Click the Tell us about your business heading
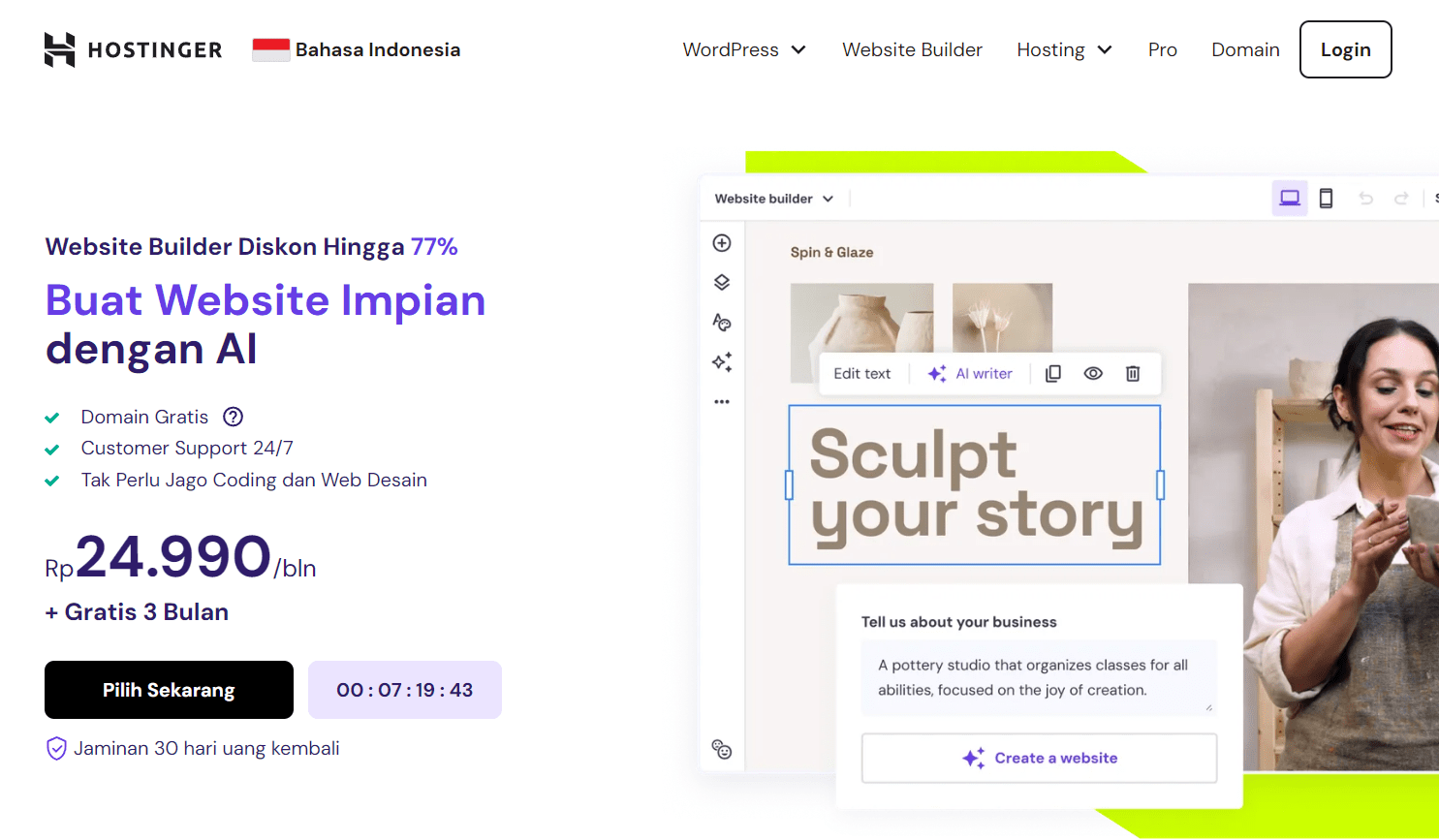 pos(958,622)
